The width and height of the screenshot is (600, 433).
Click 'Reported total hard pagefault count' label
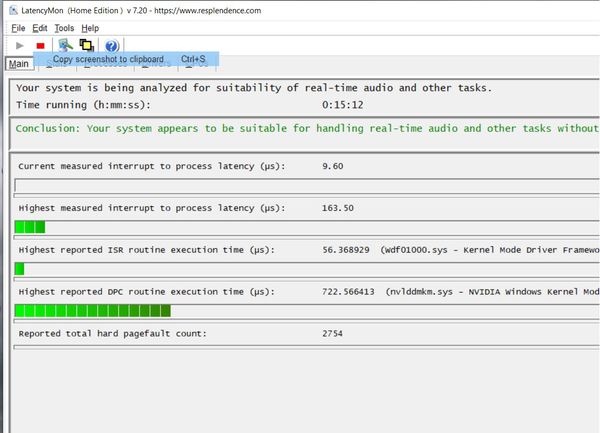pos(112,334)
